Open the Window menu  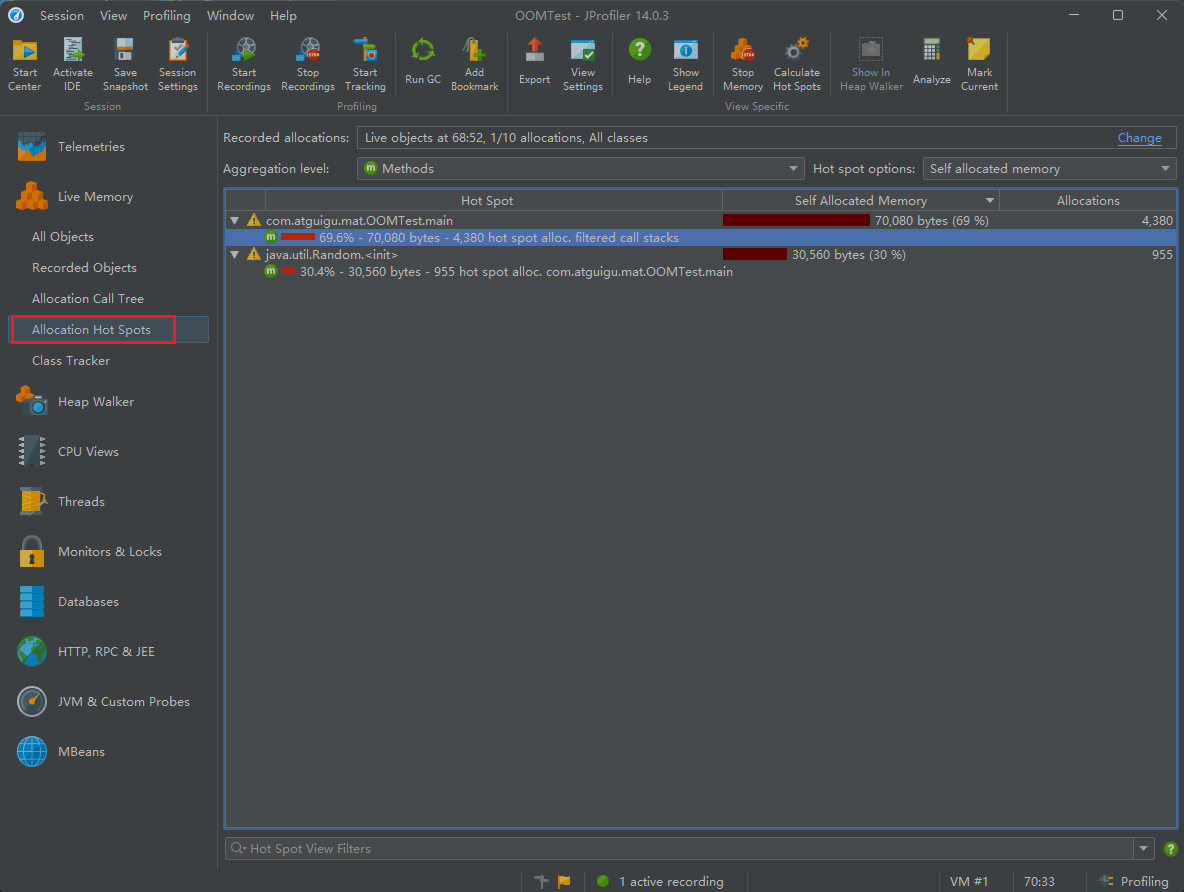click(230, 15)
